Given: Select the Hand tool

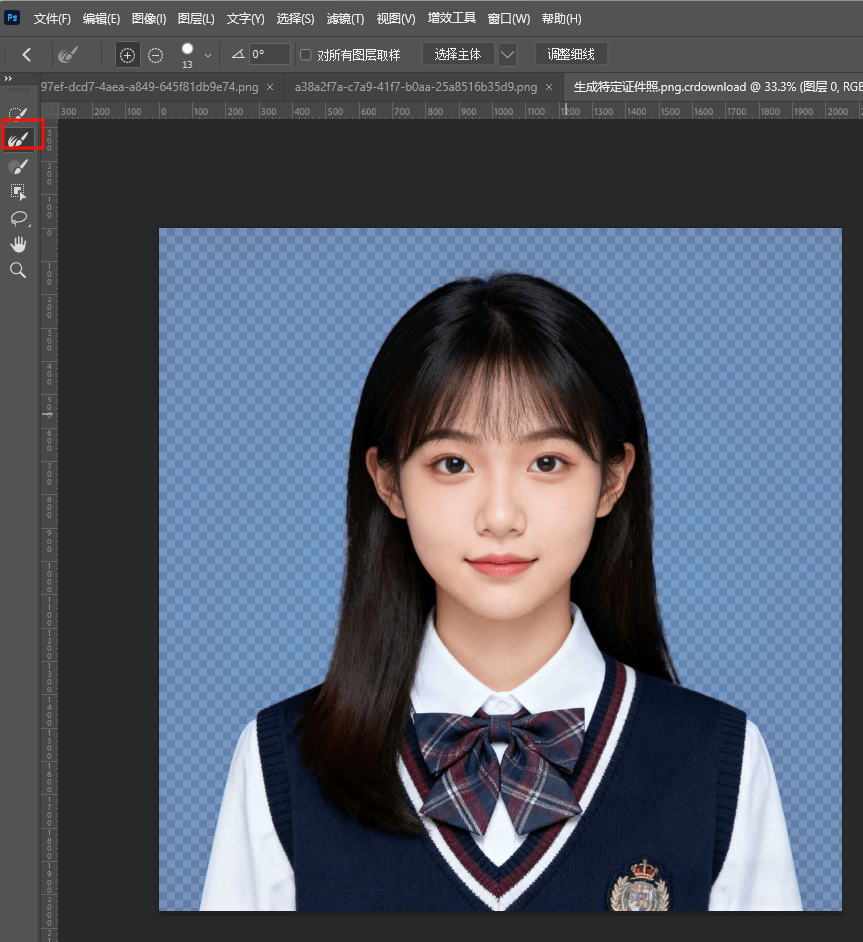Looking at the screenshot, I should (18, 244).
